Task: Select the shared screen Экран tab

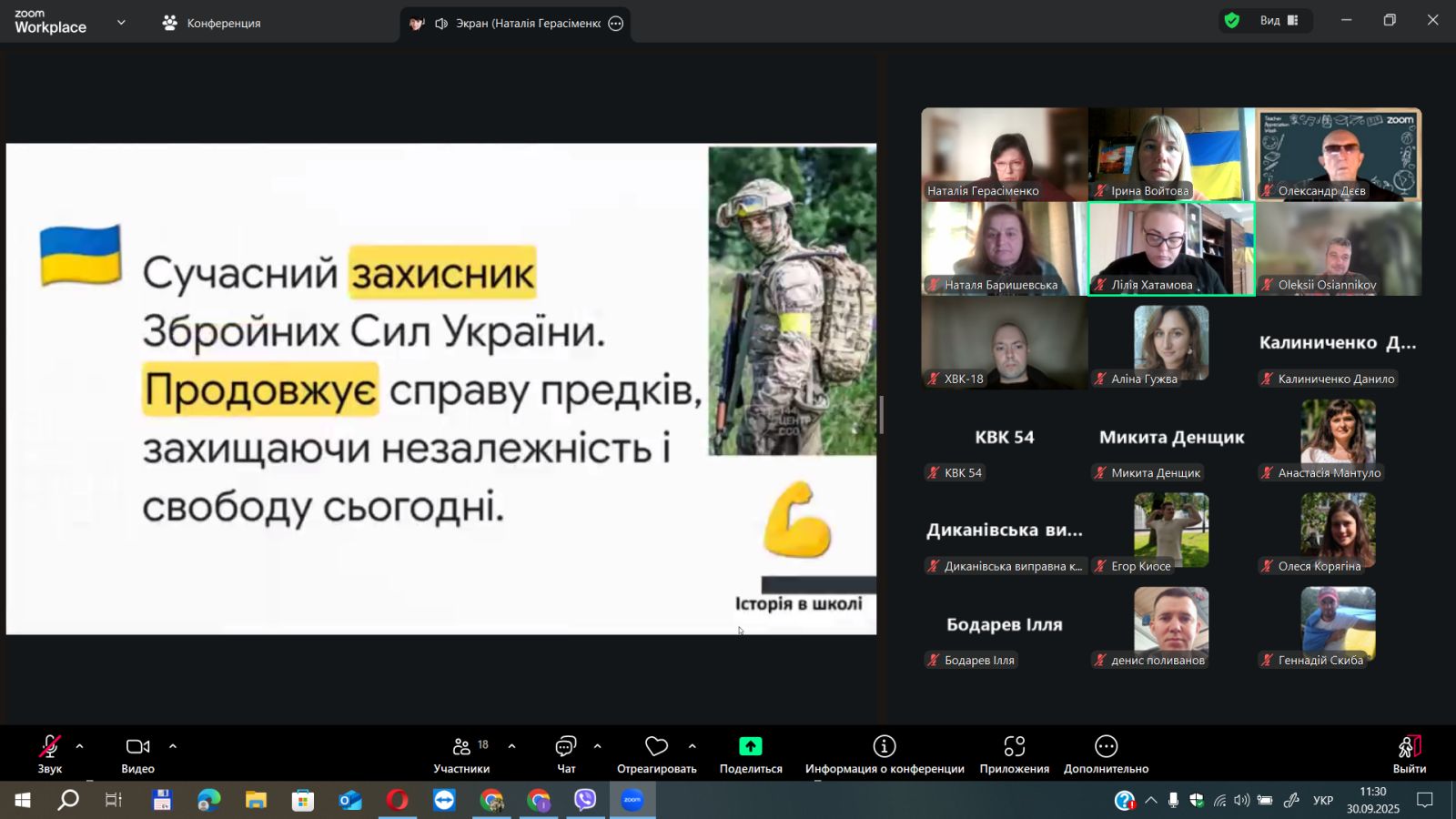Action: pyautogui.click(x=517, y=24)
